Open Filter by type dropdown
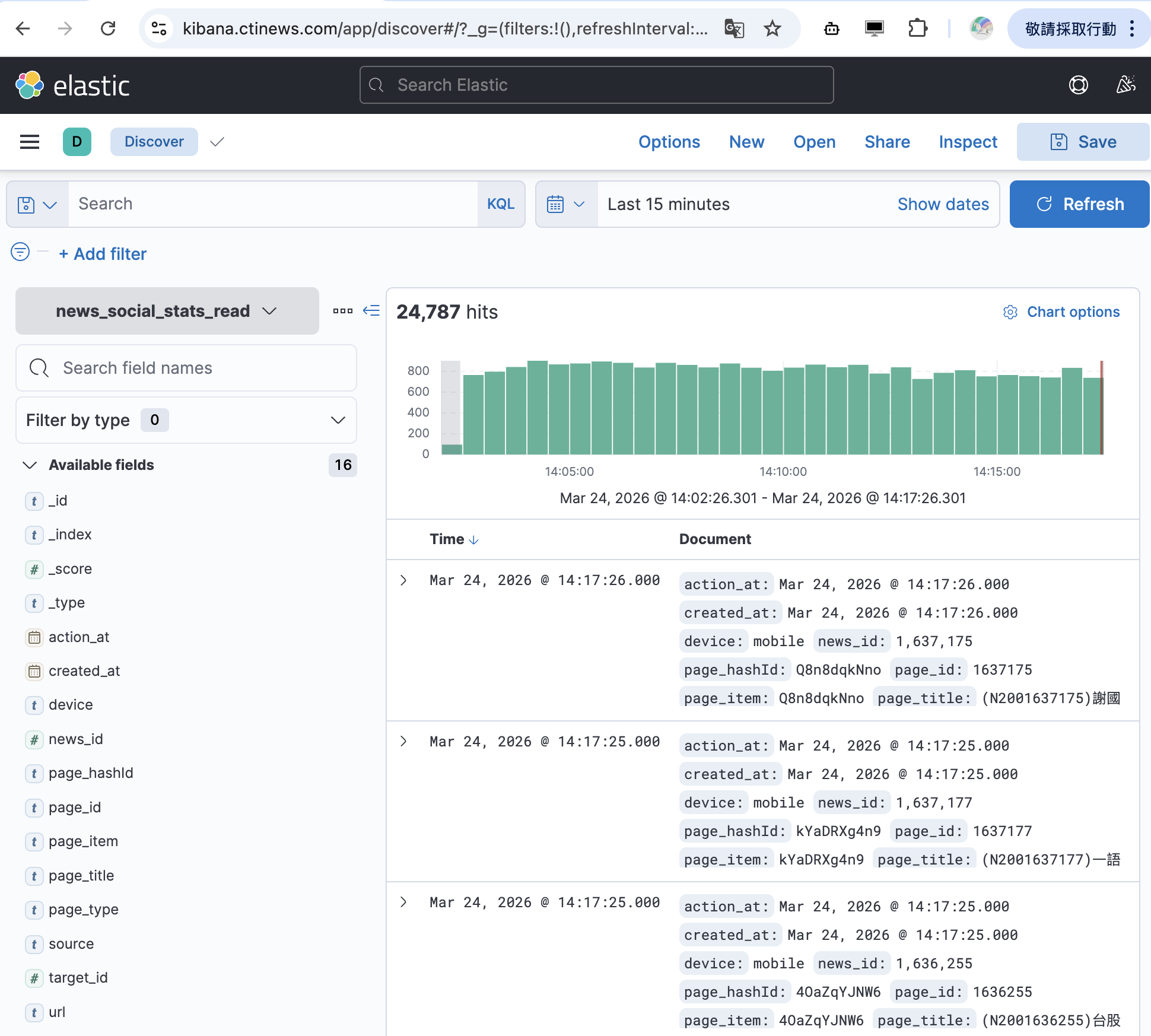The width and height of the screenshot is (1151, 1036). pyautogui.click(x=186, y=420)
